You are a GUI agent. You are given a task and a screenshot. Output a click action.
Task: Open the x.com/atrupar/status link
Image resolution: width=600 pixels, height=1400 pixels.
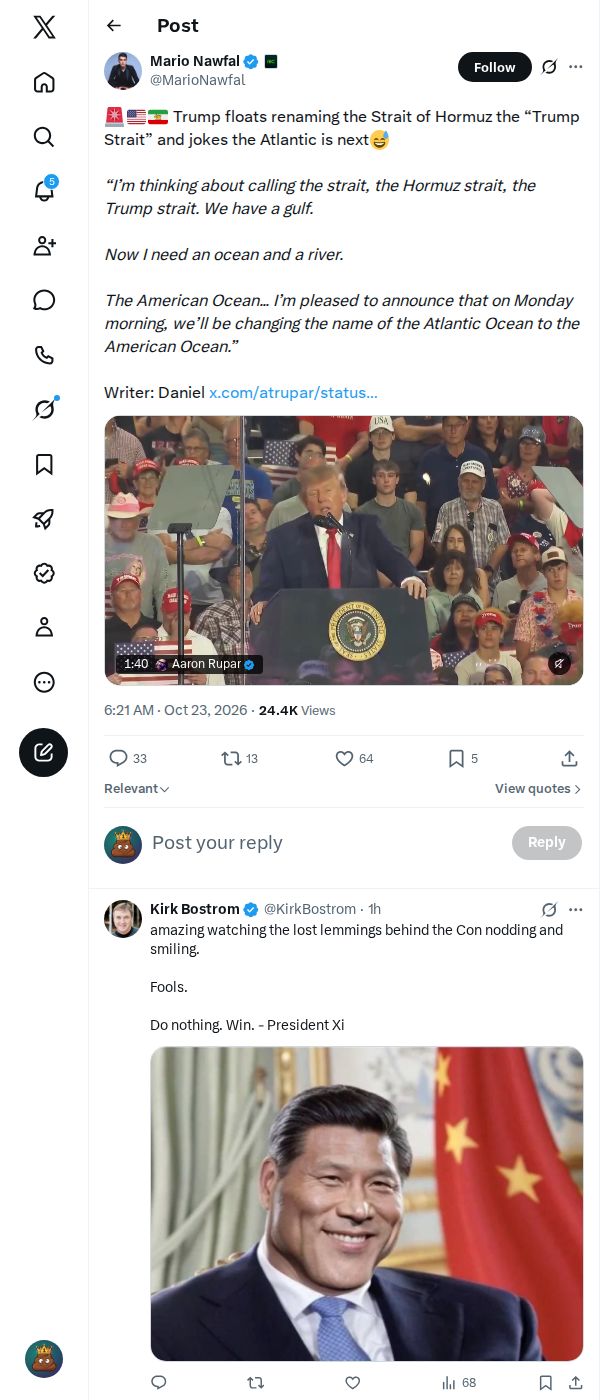tap(293, 393)
